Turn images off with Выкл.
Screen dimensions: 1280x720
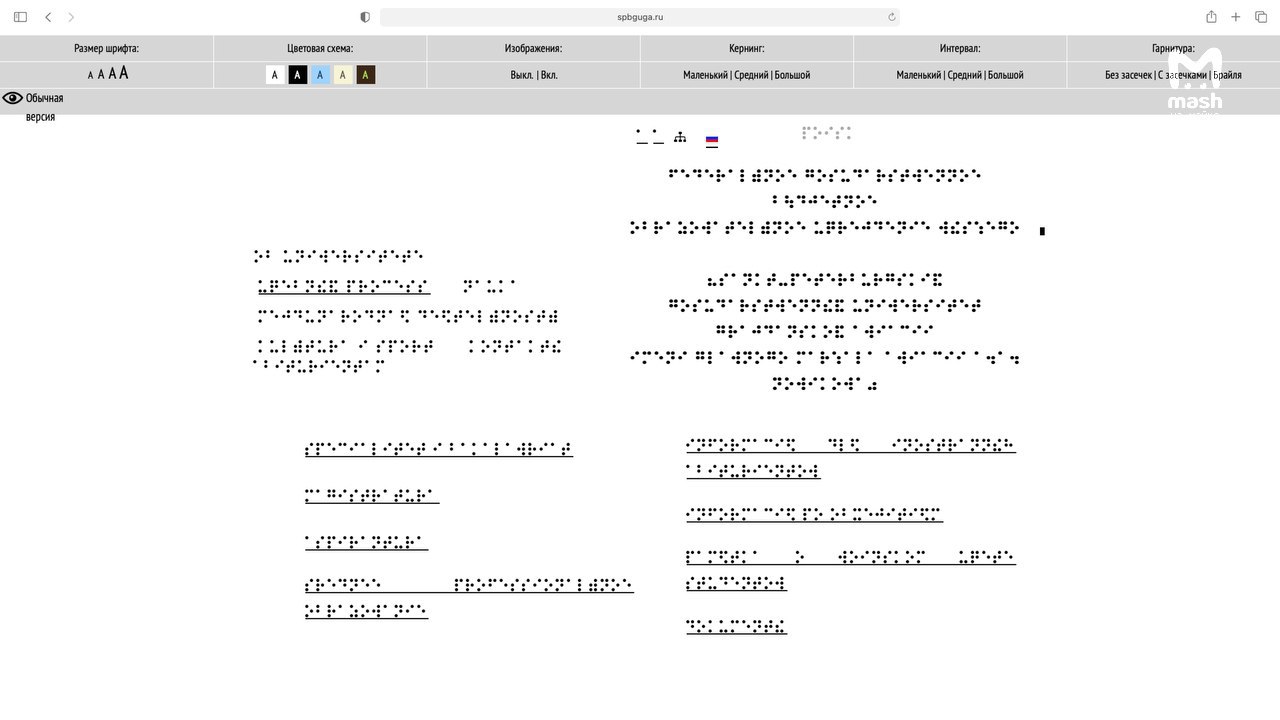coord(521,75)
